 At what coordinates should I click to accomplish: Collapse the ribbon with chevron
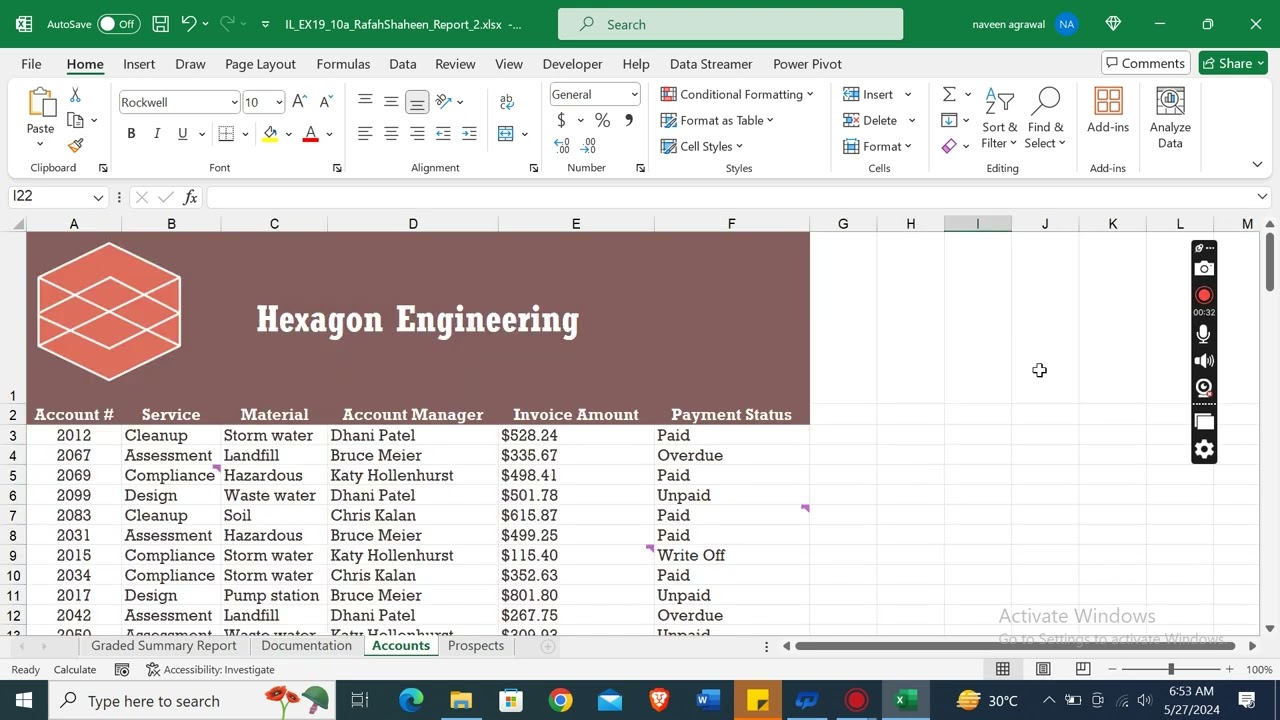[1257, 164]
